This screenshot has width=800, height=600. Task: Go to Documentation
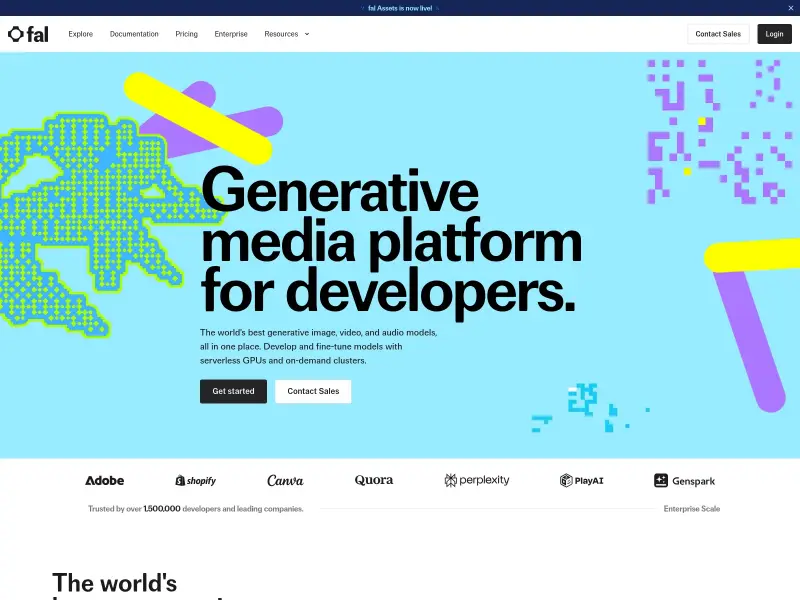point(134,34)
